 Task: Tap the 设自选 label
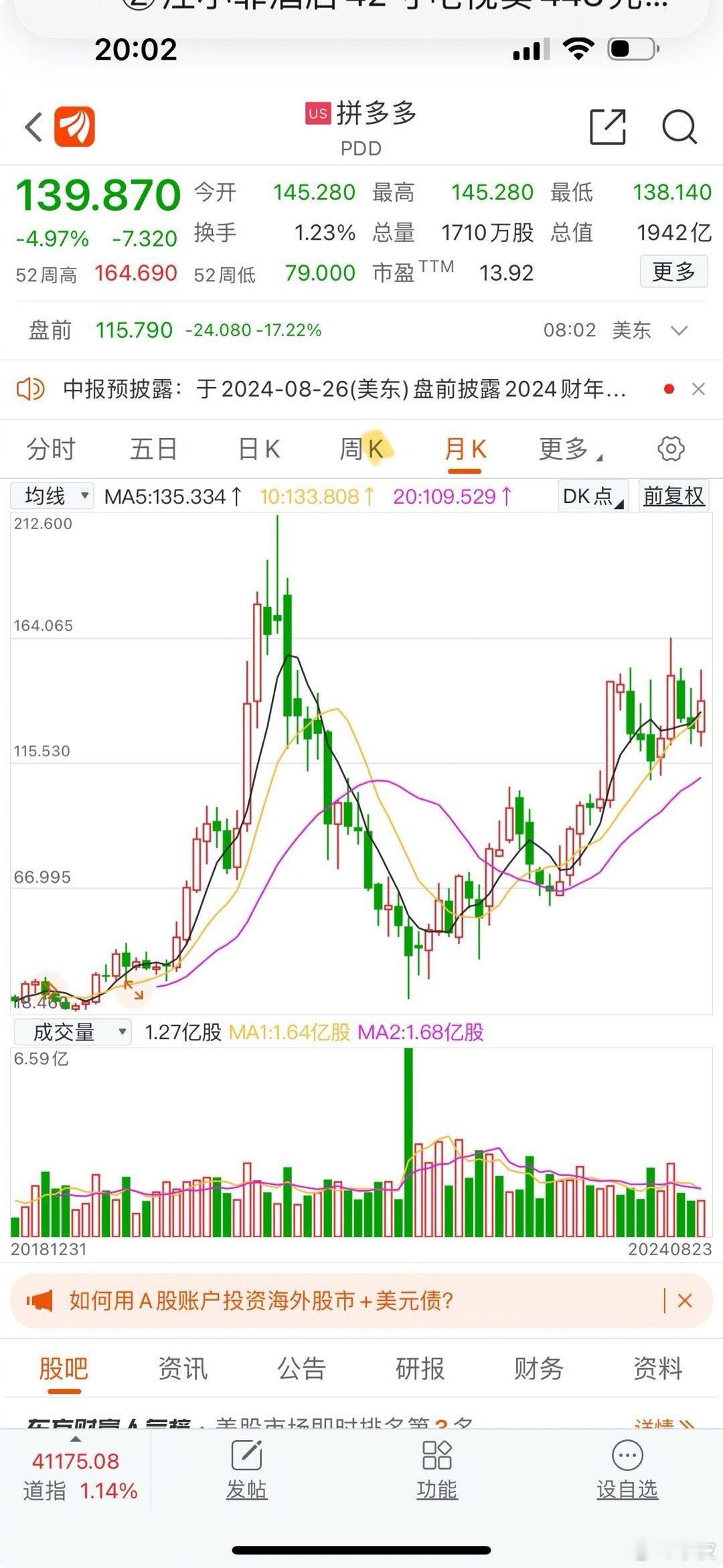pos(627,1490)
